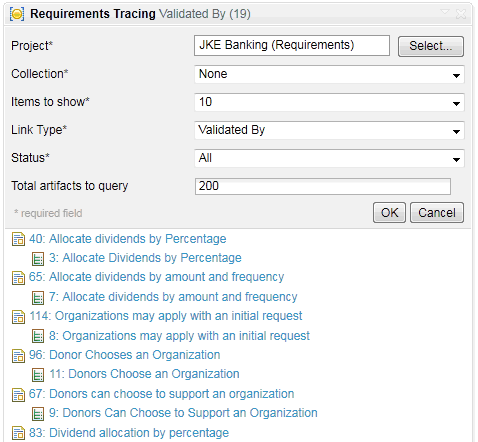Open the Collection dropdown
This screenshot has width=478, height=442.
pos(329,74)
